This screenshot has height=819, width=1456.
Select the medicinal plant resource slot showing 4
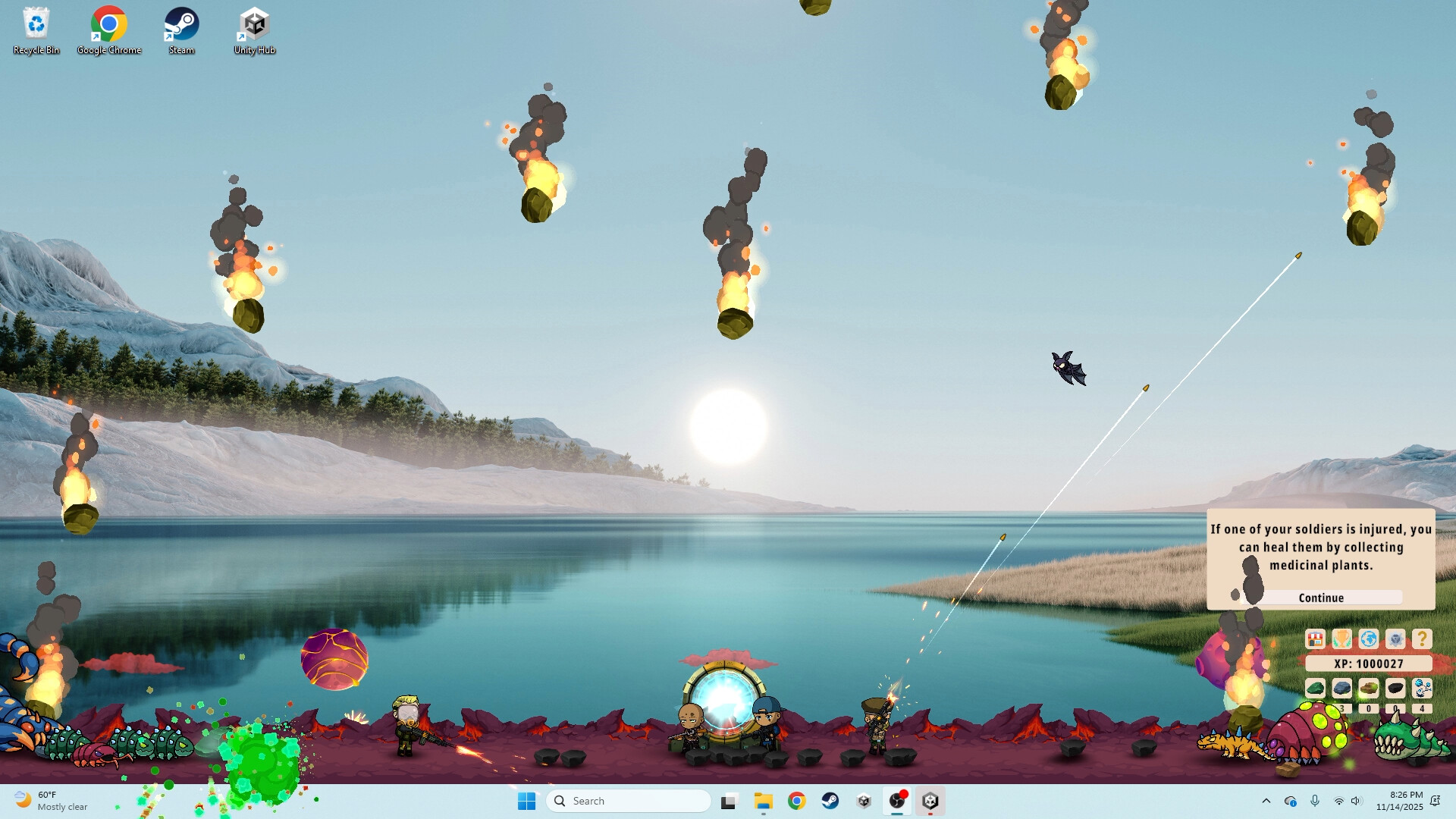(1422, 689)
